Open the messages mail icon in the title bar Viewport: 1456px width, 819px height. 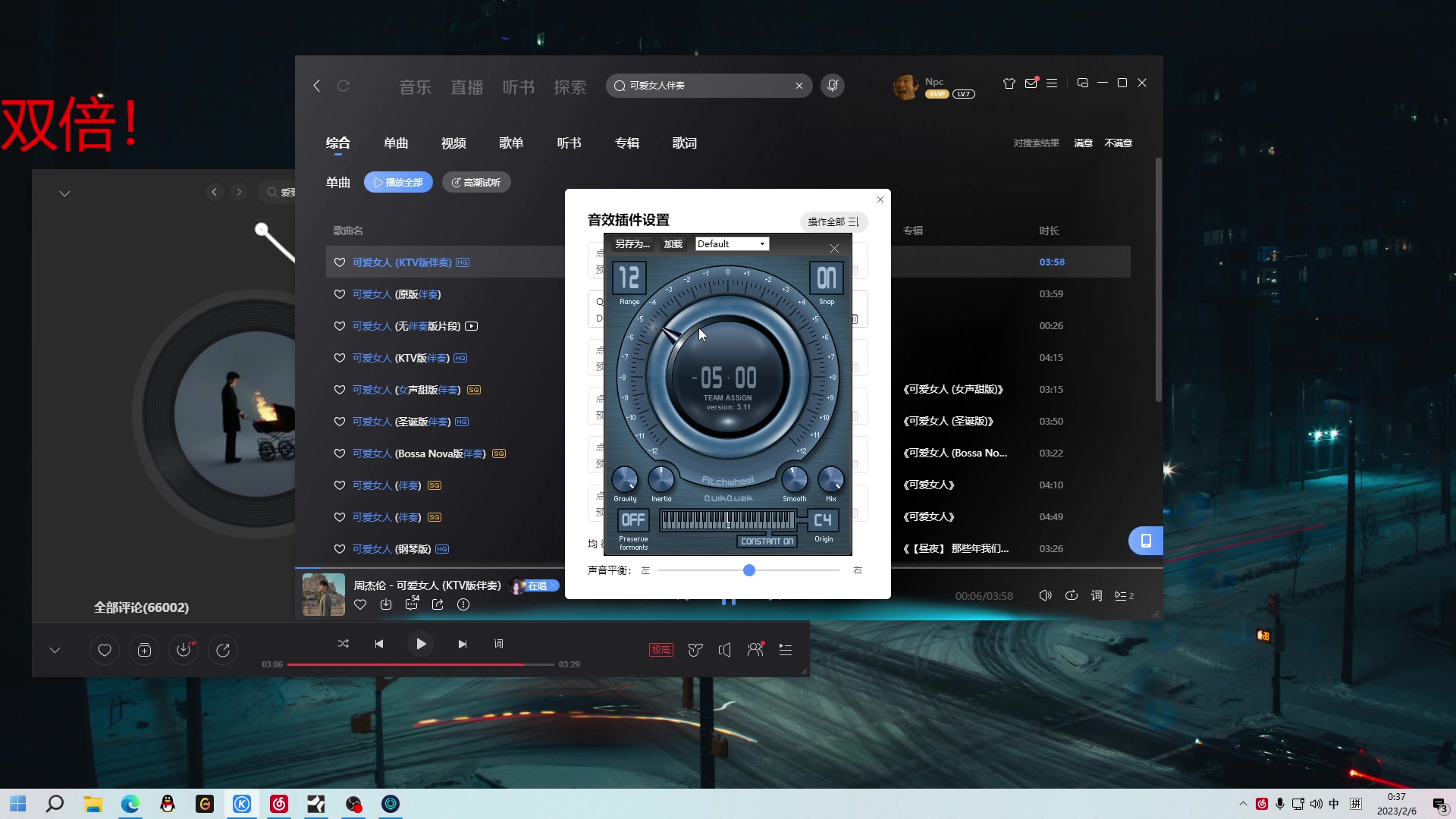pos(1031,83)
